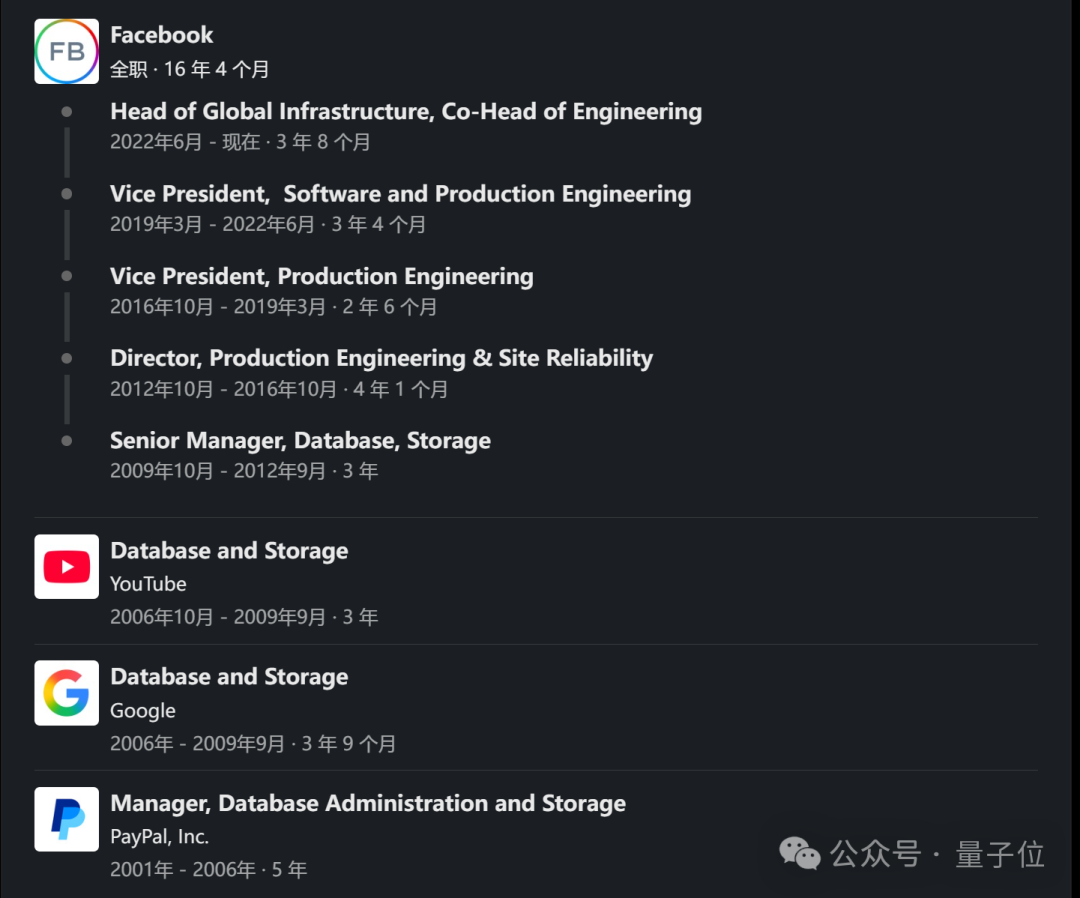
Task: Click the Facebook company logo icon
Action: coord(66,51)
